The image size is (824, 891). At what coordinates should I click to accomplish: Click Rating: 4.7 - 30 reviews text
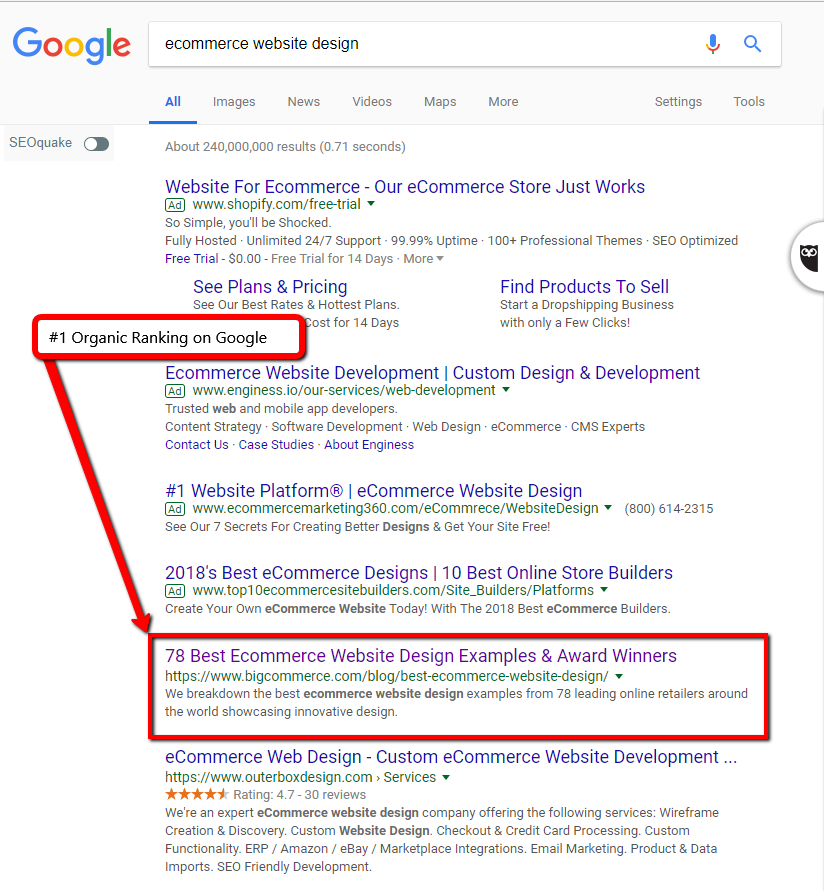click(299, 794)
